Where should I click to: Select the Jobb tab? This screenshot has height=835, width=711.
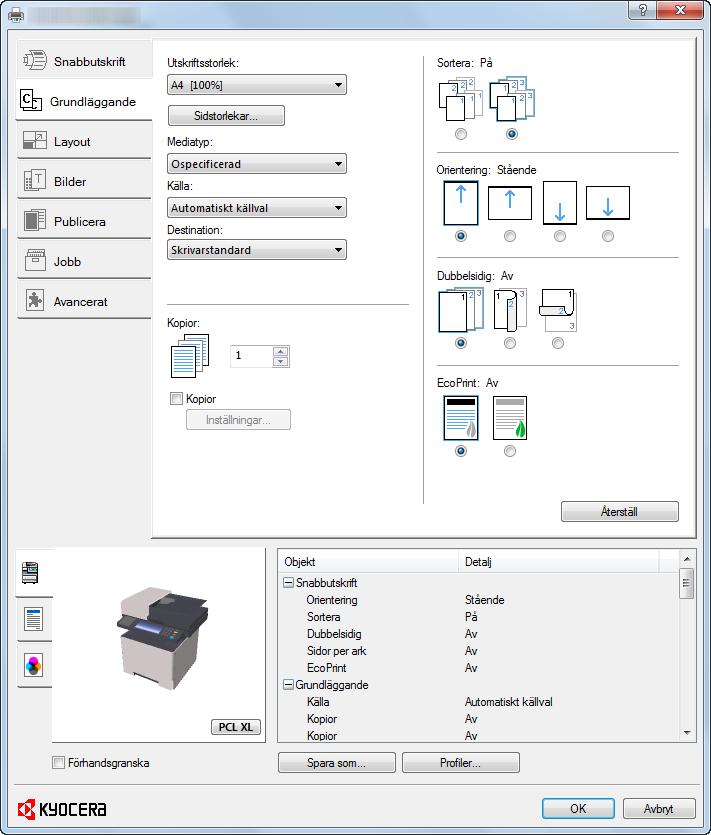84,261
